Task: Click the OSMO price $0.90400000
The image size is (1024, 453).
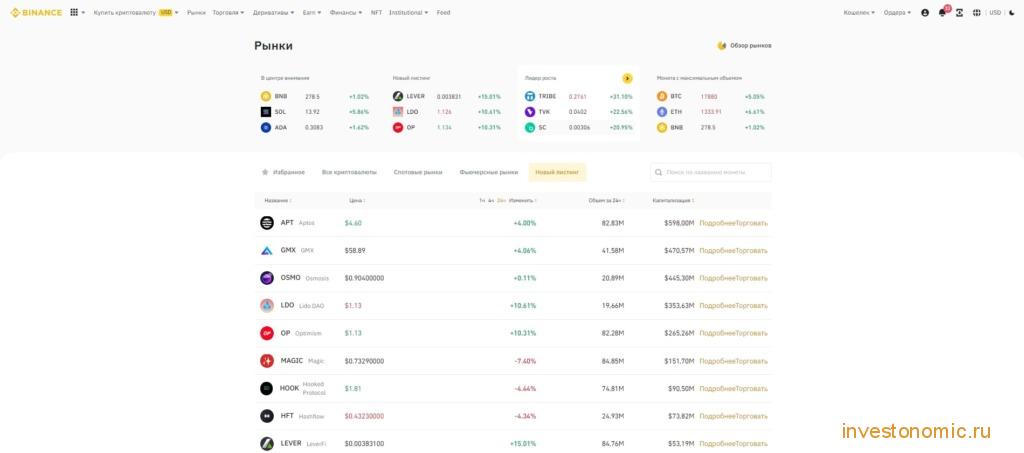Action: [364, 278]
